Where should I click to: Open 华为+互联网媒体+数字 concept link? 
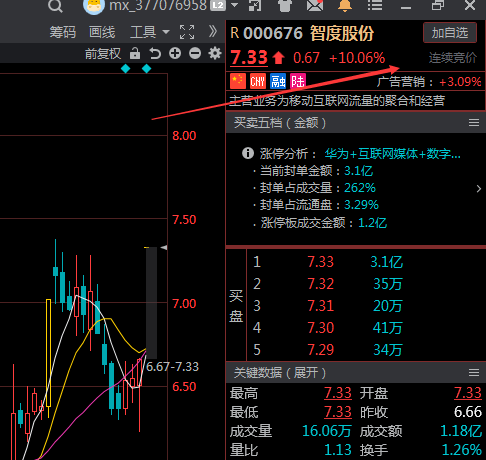tap(392, 154)
